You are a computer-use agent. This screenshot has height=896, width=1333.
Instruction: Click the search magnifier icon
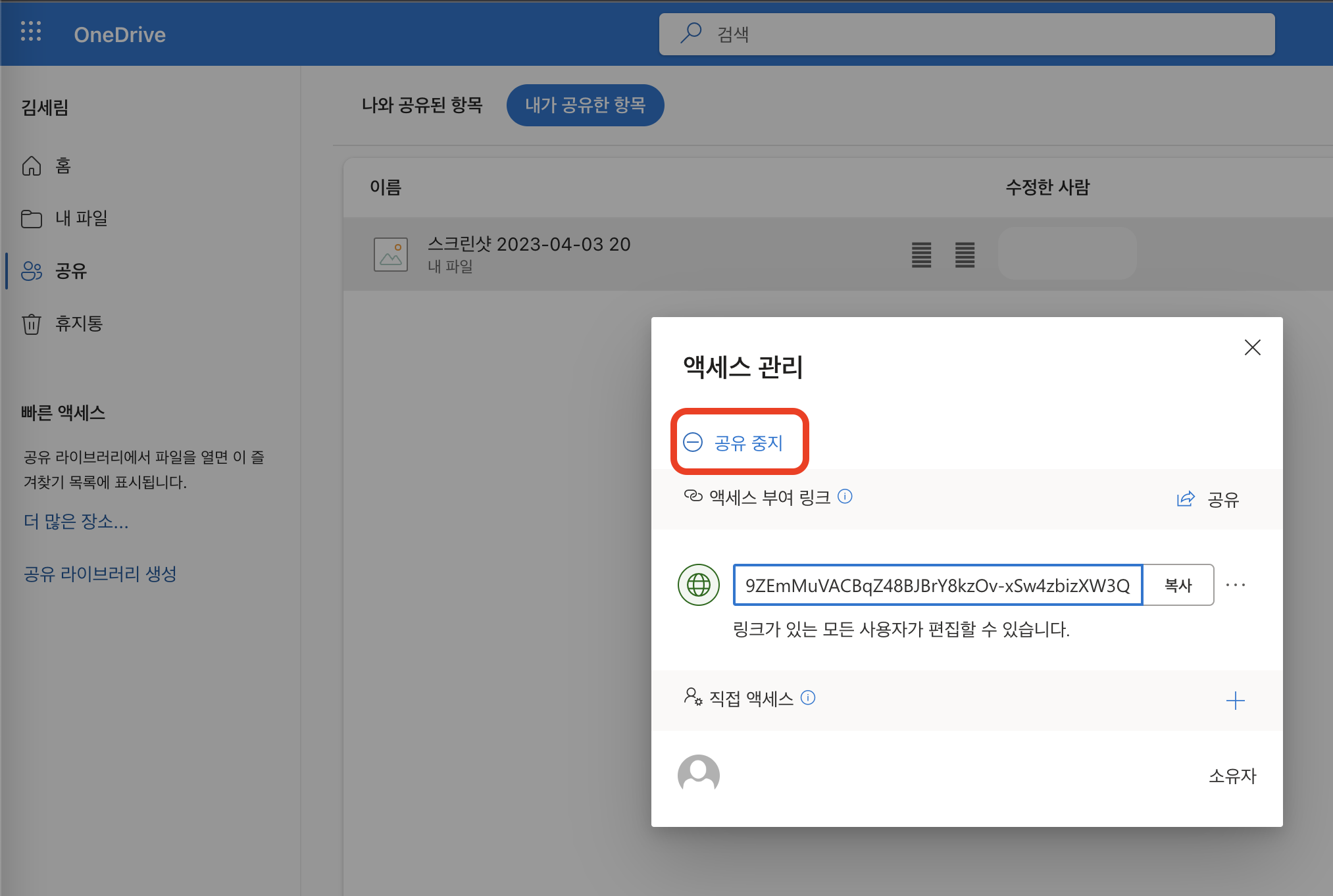690,33
